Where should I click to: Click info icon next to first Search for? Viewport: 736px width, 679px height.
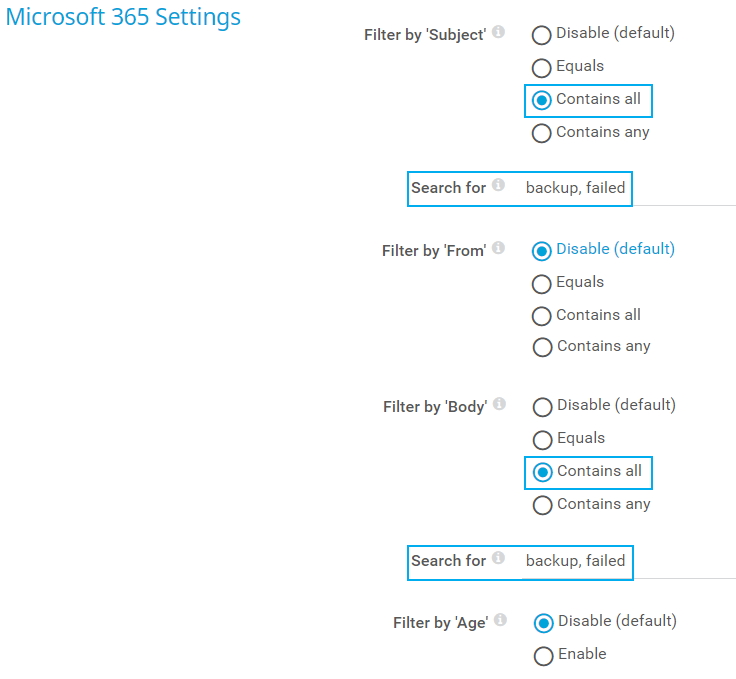pyautogui.click(x=498, y=185)
